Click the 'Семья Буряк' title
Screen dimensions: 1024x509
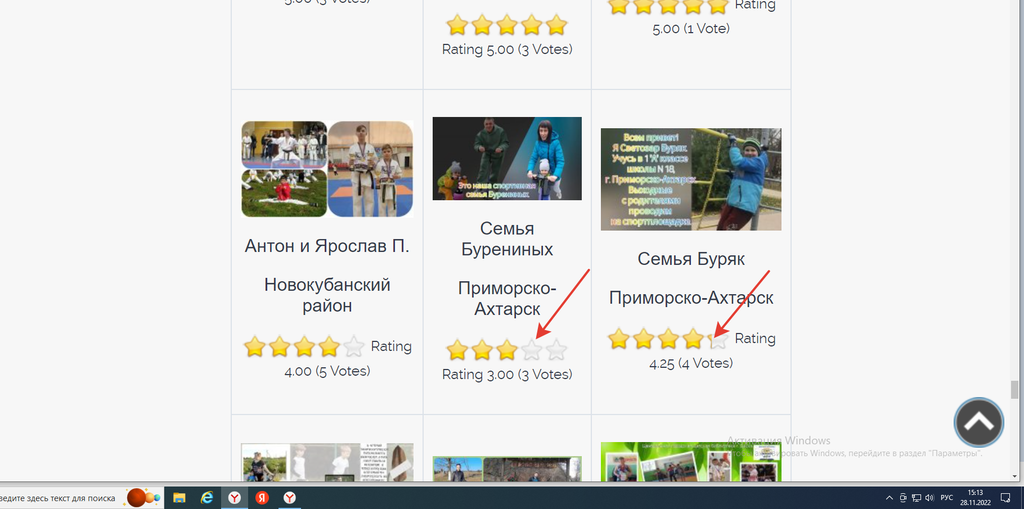(x=691, y=259)
